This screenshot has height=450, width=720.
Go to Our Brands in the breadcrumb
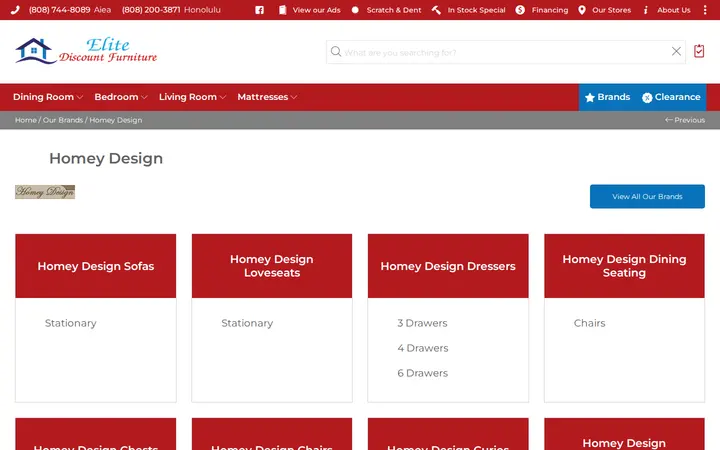(63, 120)
